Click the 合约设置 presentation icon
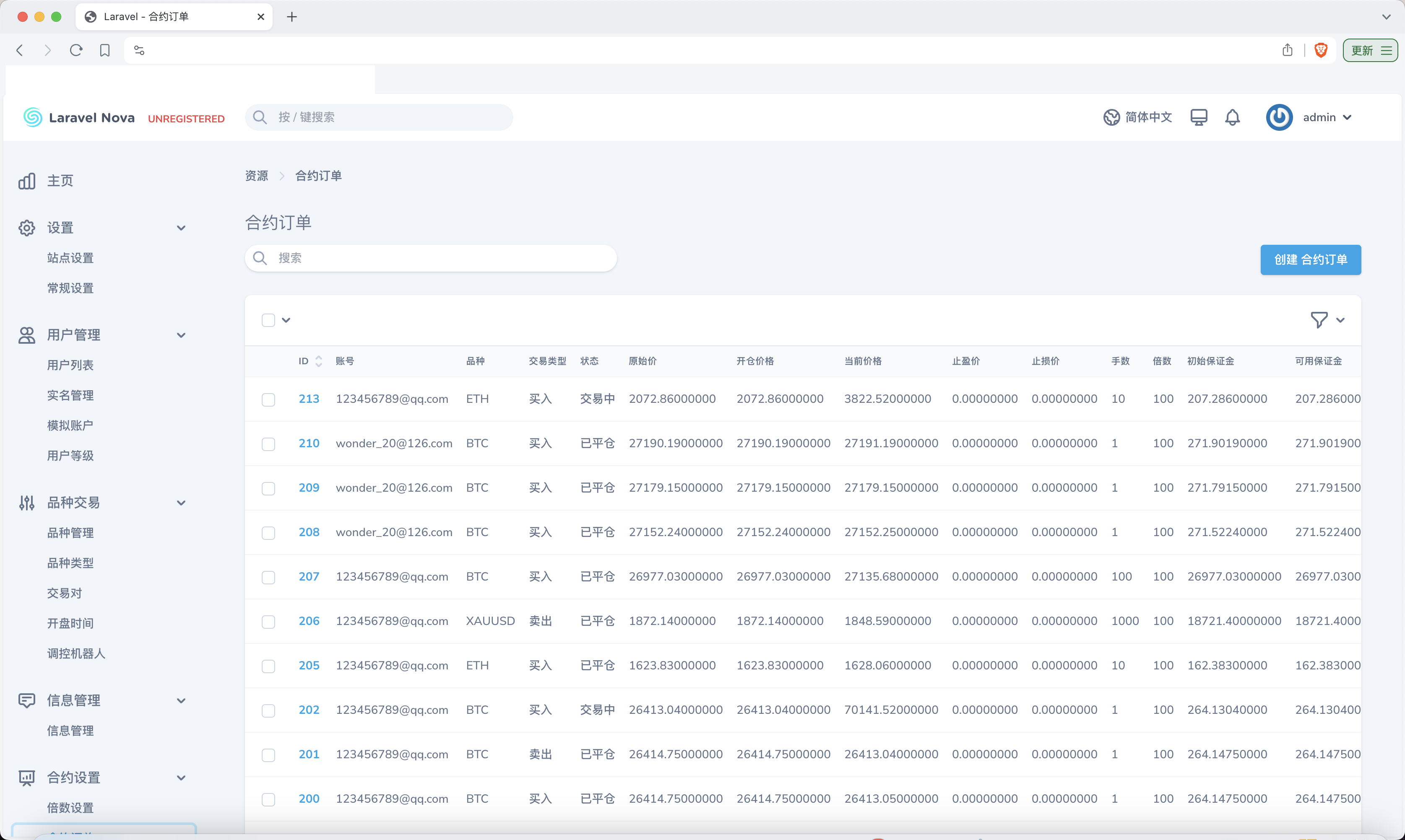 point(26,777)
